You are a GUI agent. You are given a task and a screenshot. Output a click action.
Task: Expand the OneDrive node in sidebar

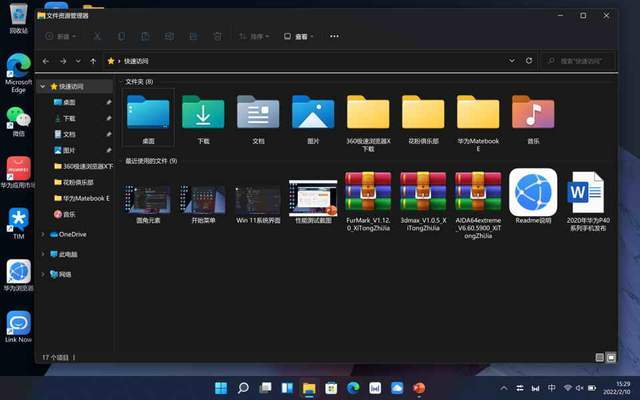pos(42,234)
